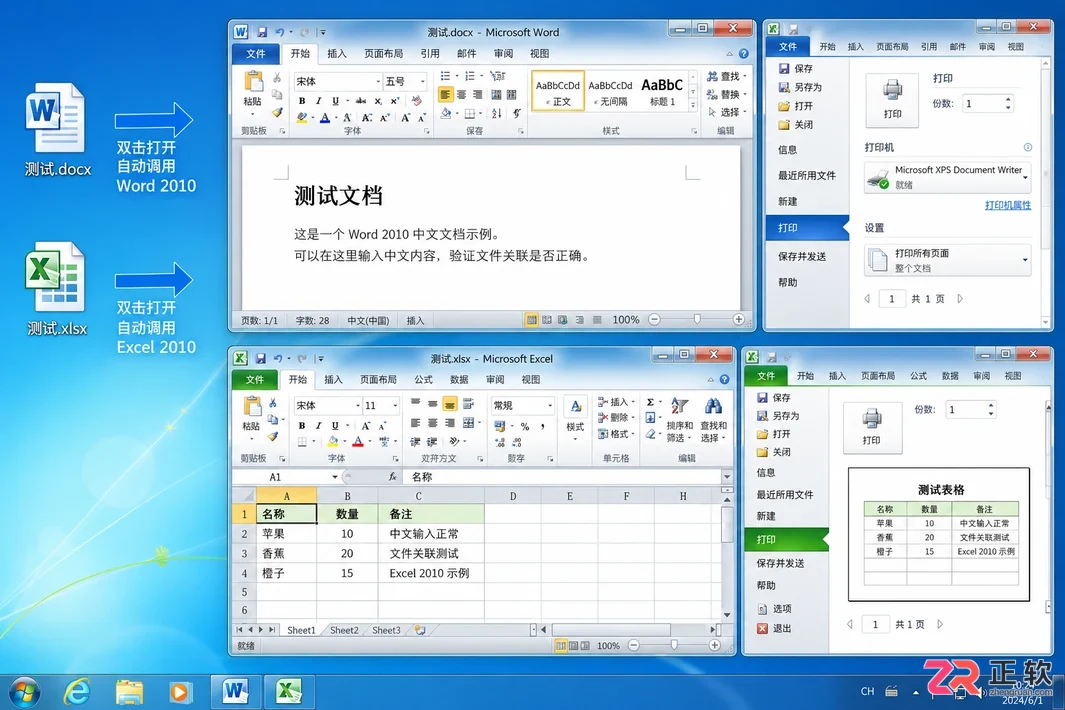Click Cut scissors icon in Word ribbon
This screenshot has width=1065, height=710.
[x=277, y=77]
